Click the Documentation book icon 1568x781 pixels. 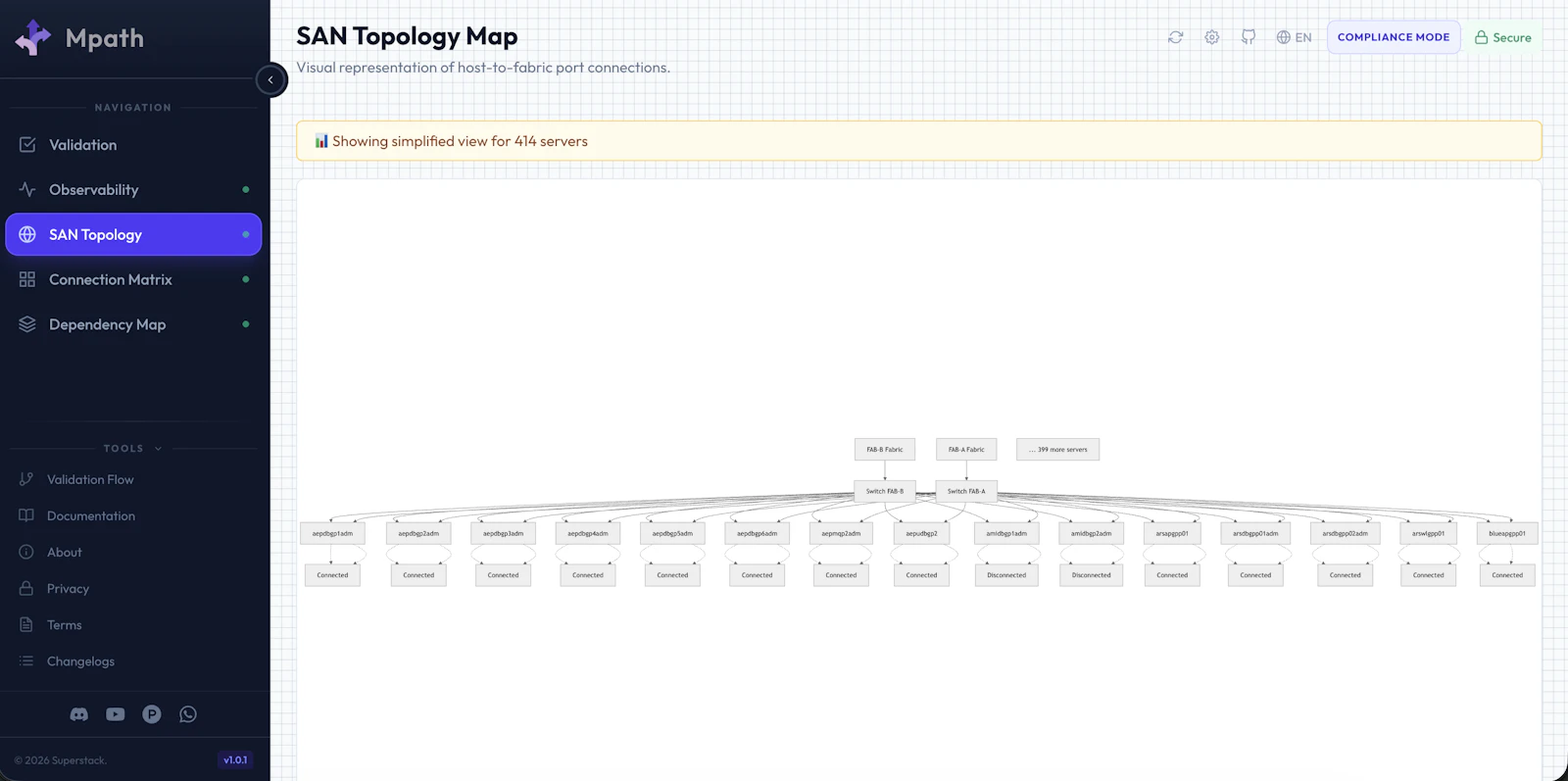pos(26,515)
